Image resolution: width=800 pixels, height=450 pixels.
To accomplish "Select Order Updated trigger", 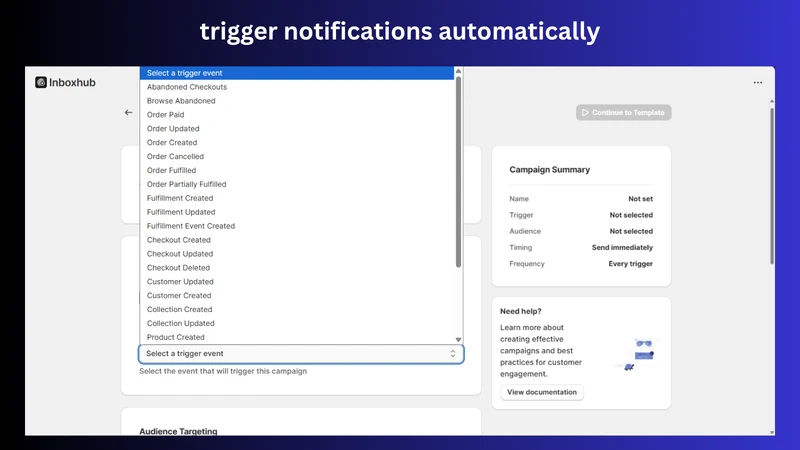I will (297, 129).
